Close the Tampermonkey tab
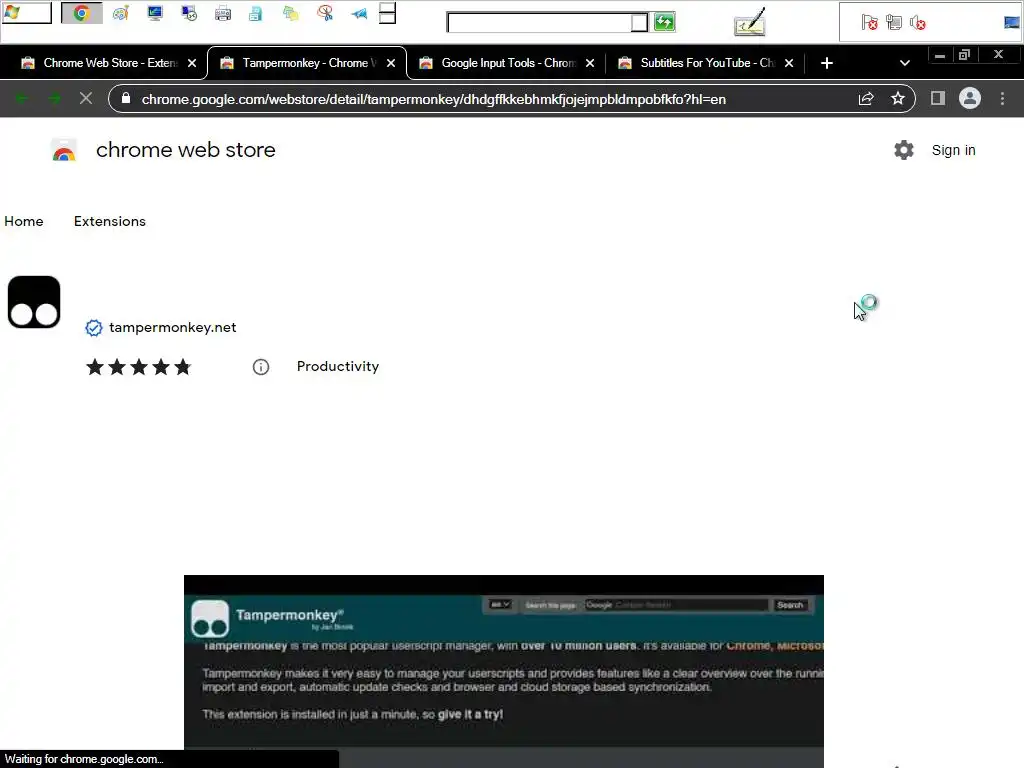1024x768 pixels. point(391,63)
